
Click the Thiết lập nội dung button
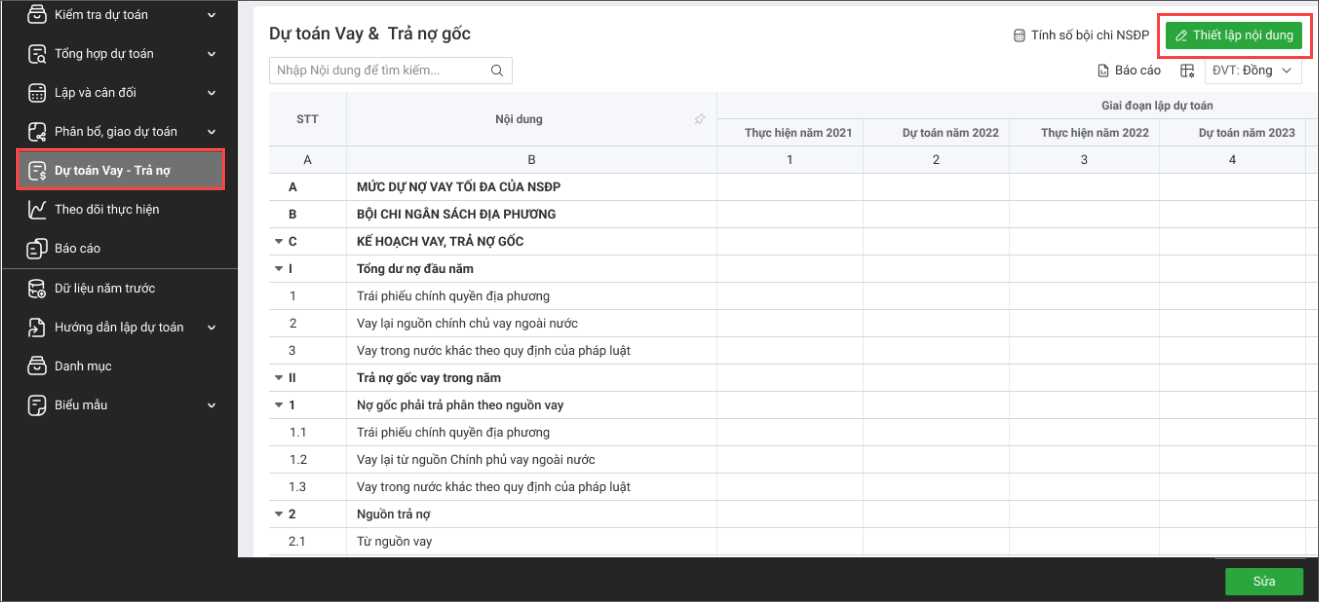[1234, 36]
